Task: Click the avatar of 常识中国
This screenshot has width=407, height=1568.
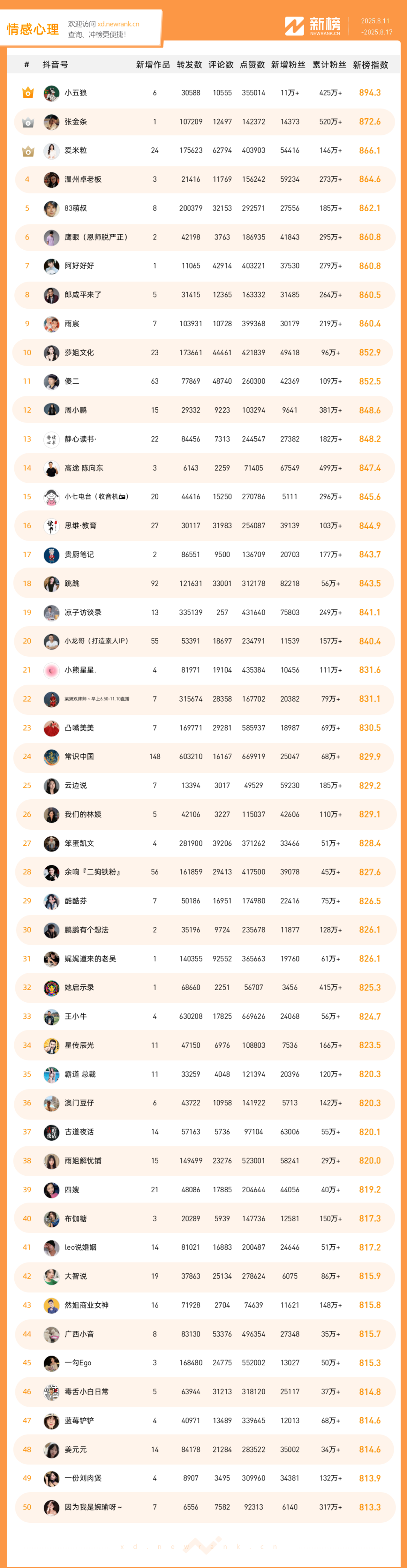Action: 51,757
